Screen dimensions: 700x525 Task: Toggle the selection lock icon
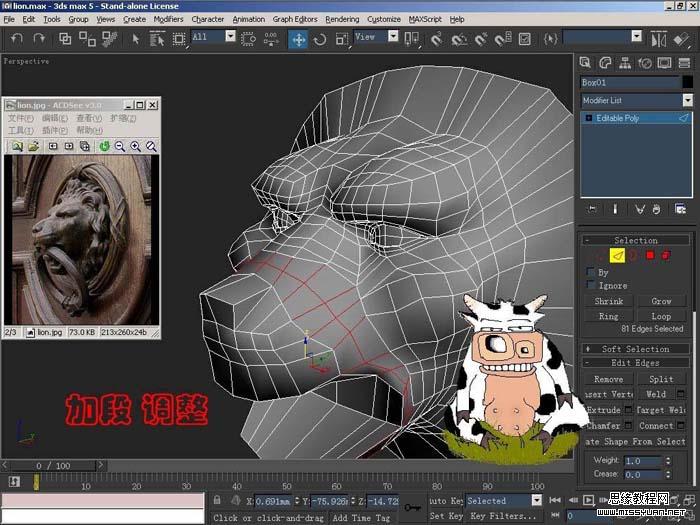click(217, 500)
